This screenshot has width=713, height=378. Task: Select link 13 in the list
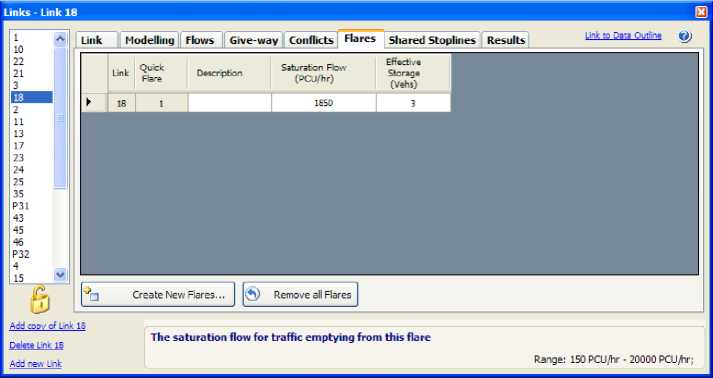point(32,134)
